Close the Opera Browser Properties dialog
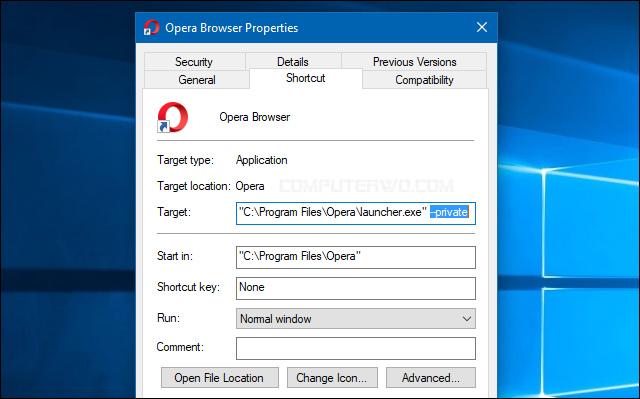Screen dimensions: 640x399 pos(482,27)
